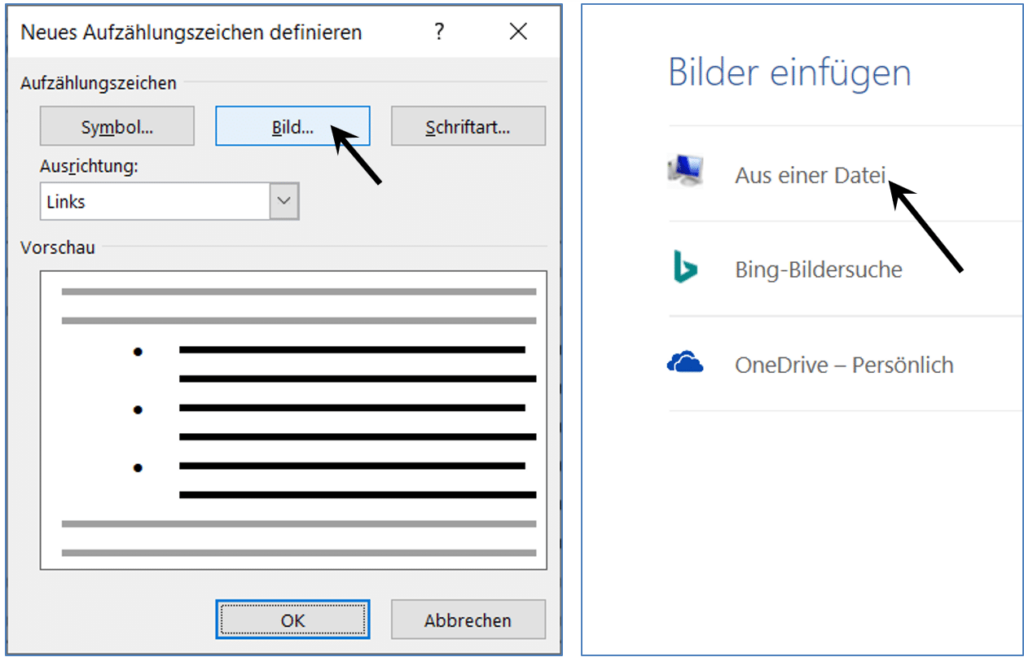
Task: Open the Symbol... picker
Action: point(117,127)
